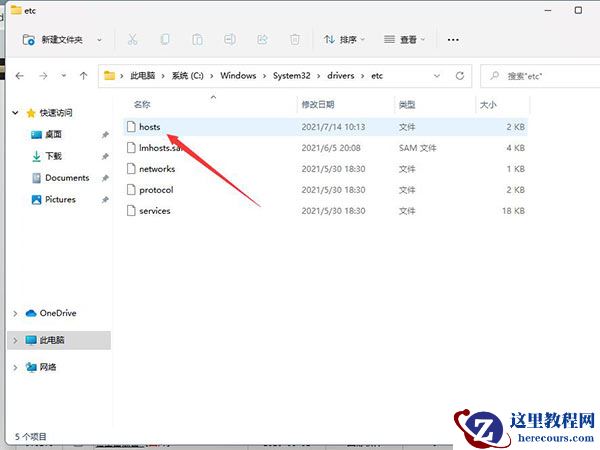Click services size 18 KB
The width and height of the screenshot is (600, 450).
[x=514, y=211]
